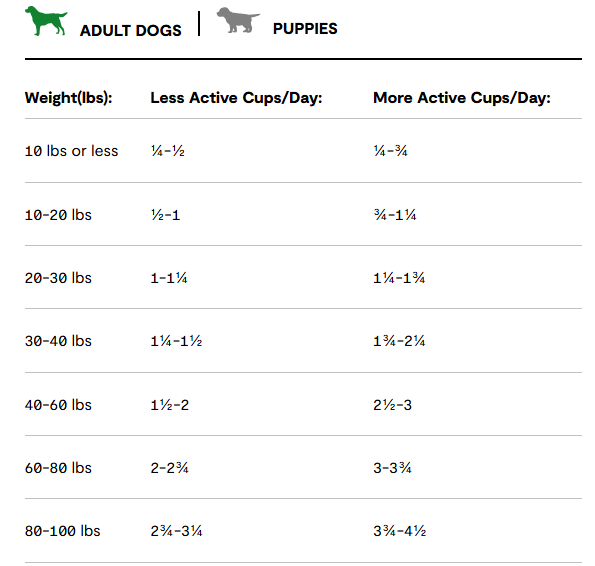Viewport: 595px width, 566px height.
Task: Select the 10 lbs or less row
Action: click(x=303, y=151)
